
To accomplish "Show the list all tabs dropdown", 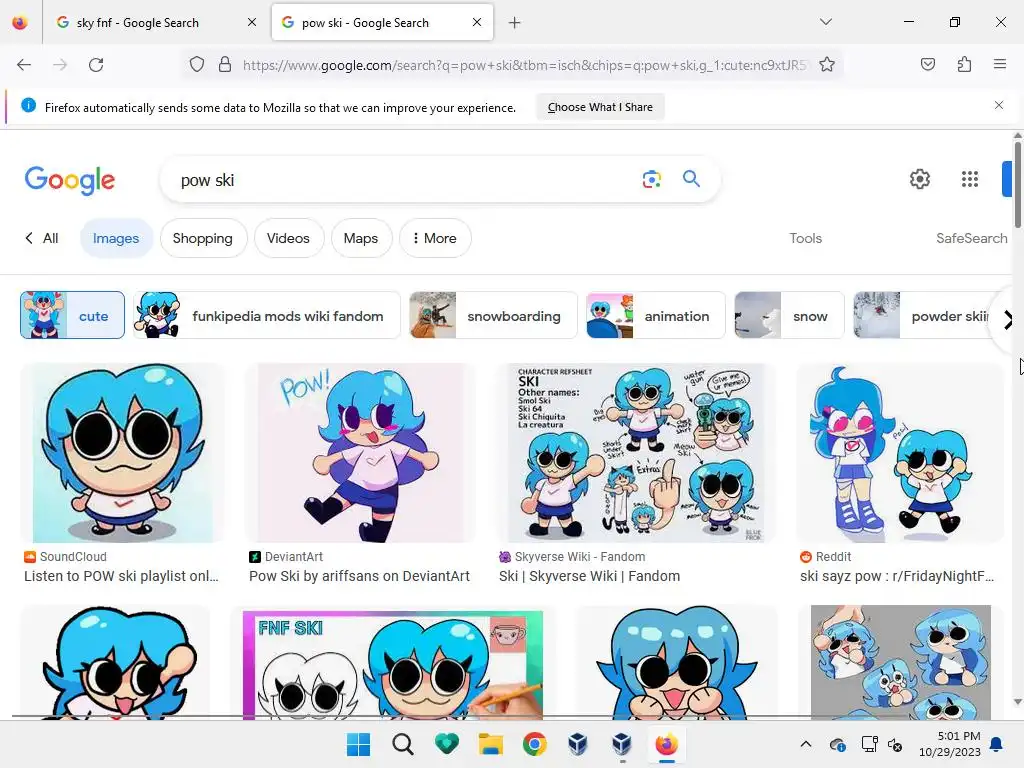I will click(826, 22).
